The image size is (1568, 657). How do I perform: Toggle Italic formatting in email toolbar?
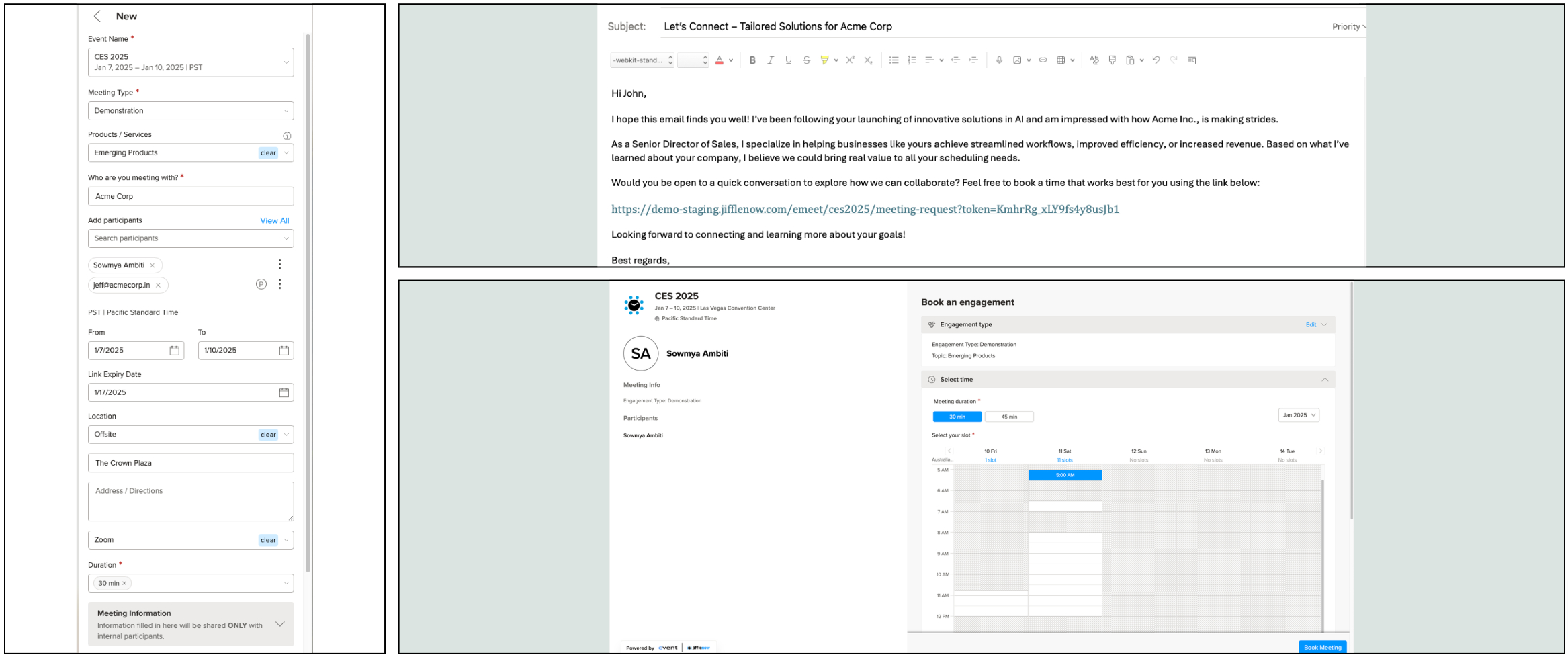click(771, 60)
